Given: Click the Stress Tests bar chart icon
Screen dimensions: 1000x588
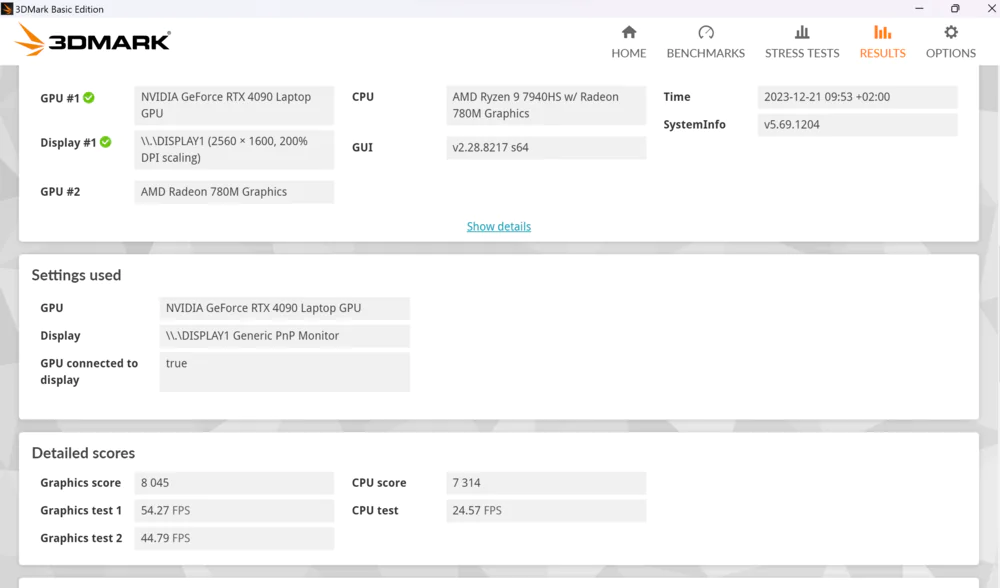Looking at the screenshot, I should (802, 32).
